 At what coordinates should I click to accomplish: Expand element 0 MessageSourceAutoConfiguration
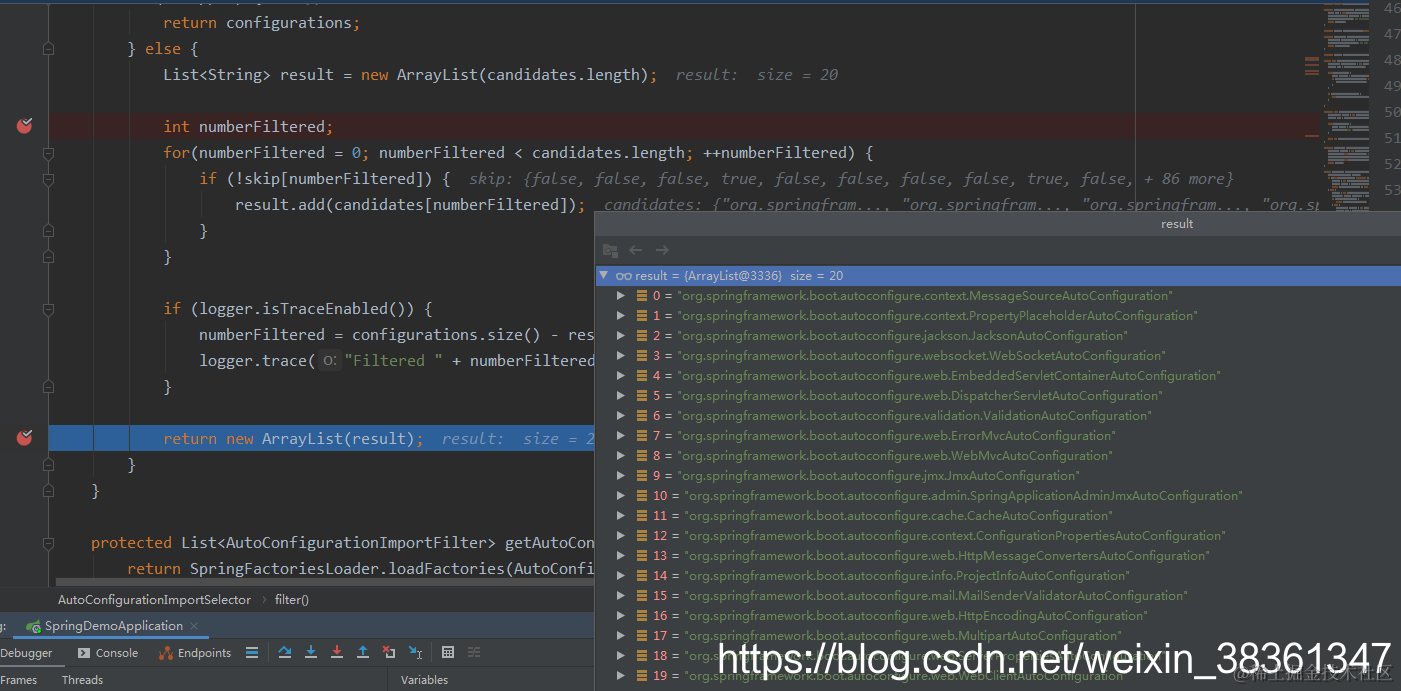pos(621,295)
